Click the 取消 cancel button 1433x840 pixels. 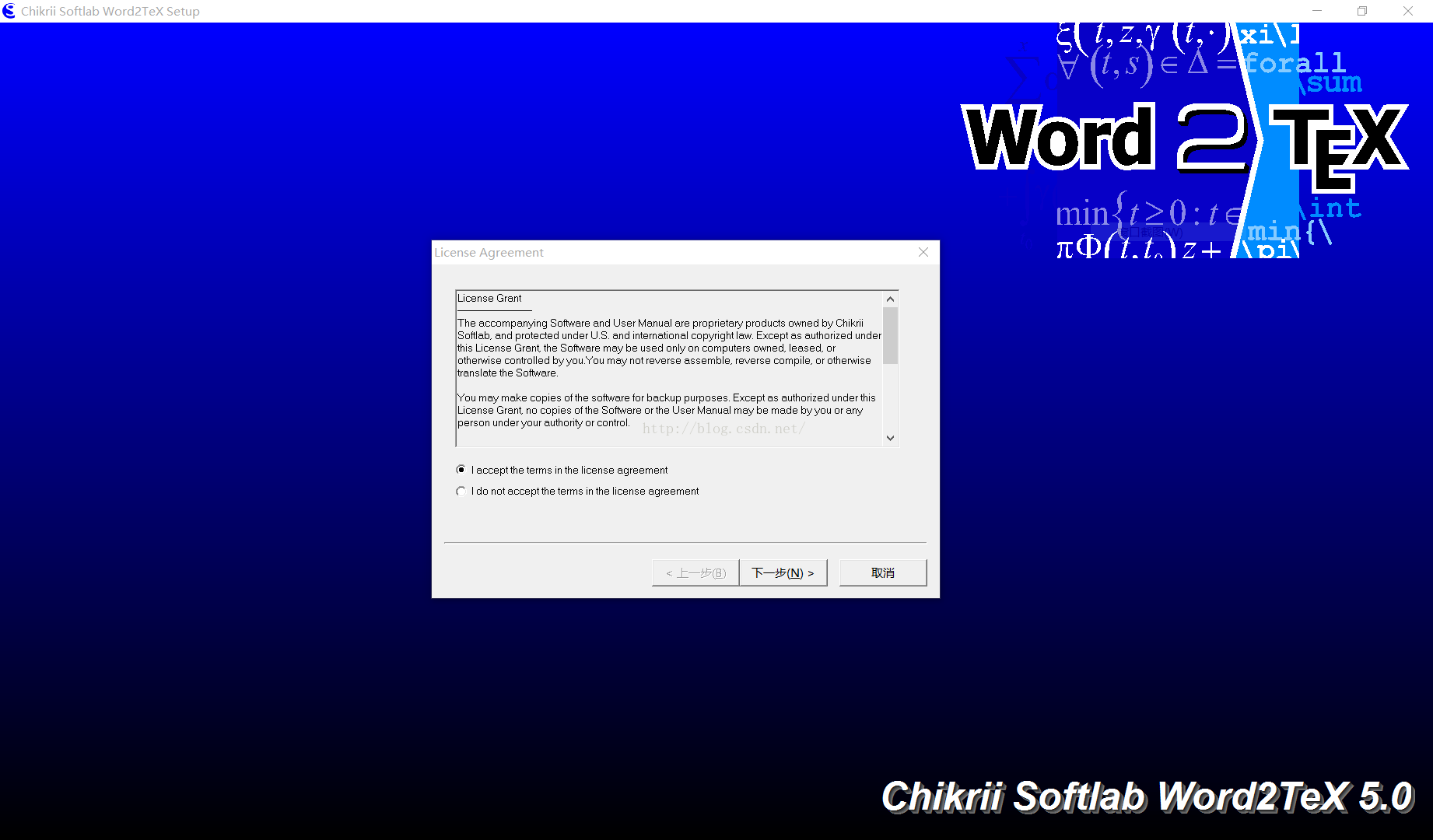point(883,573)
